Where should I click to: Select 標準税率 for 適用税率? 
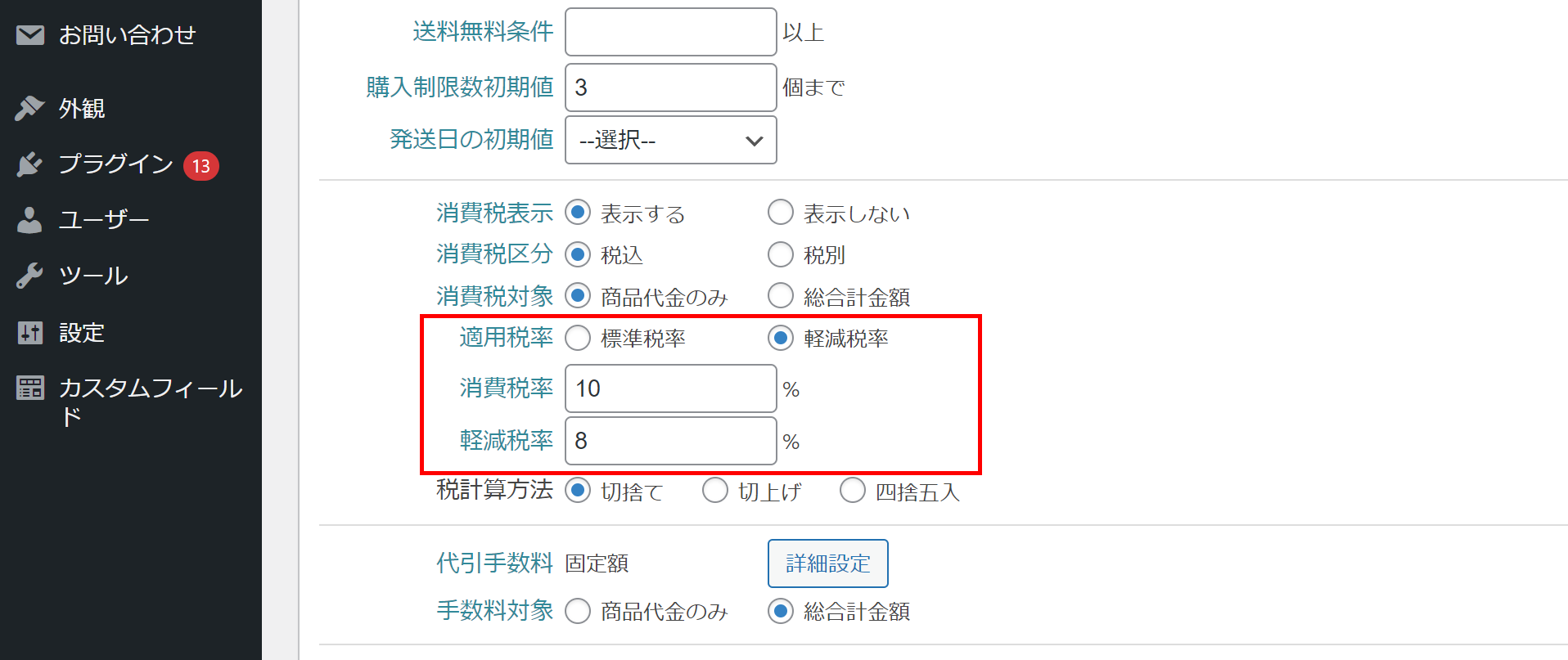(578, 338)
